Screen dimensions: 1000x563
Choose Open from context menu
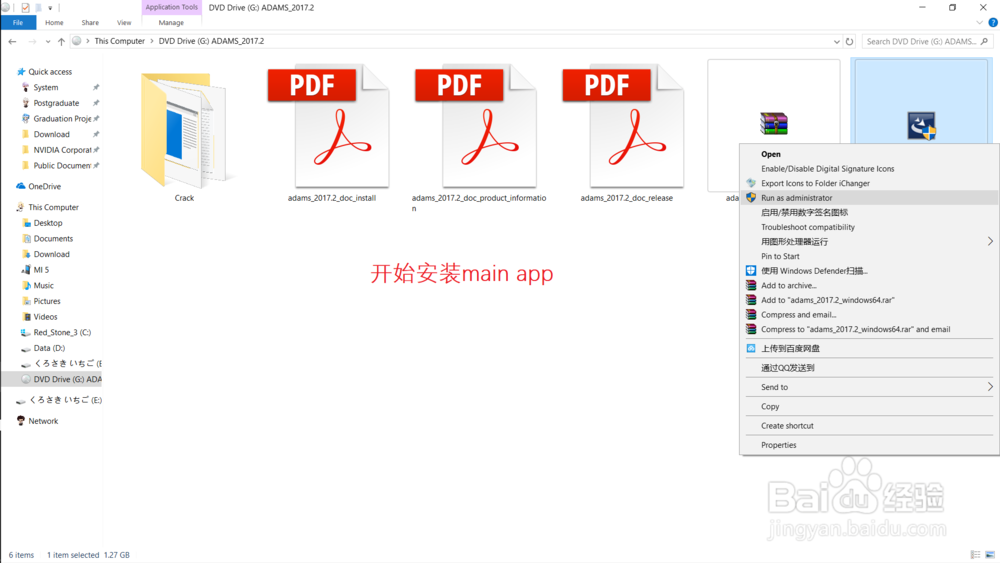pyautogui.click(x=869, y=154)
